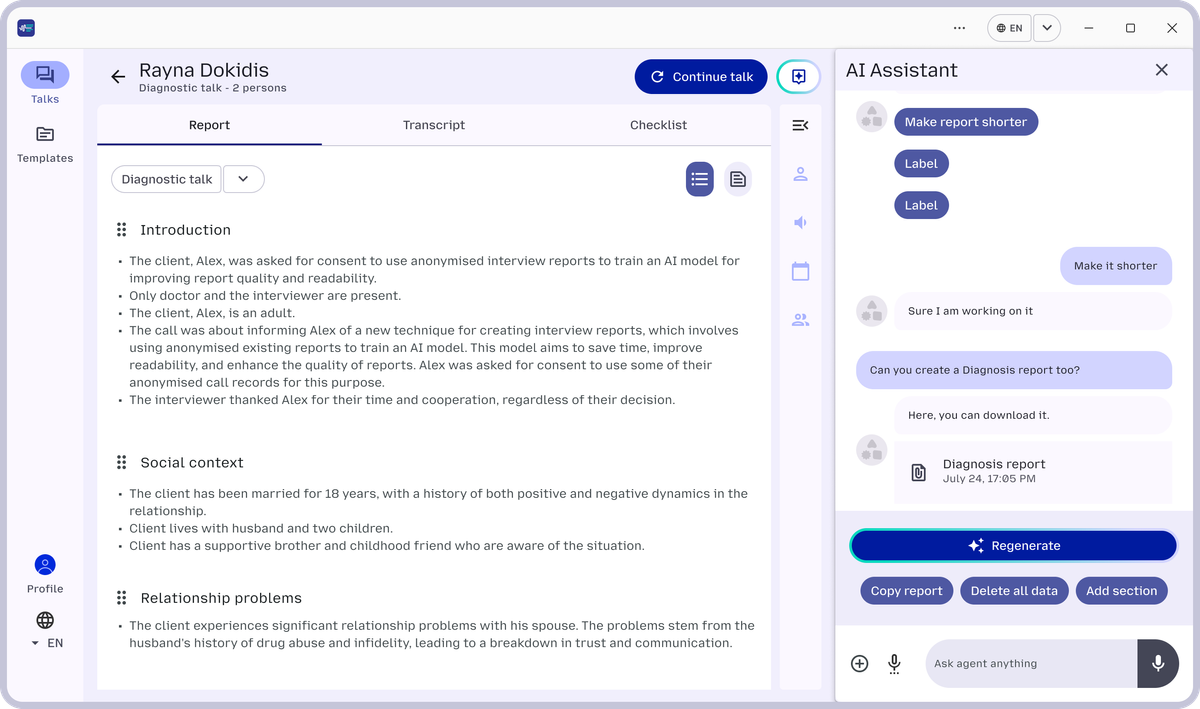Open the language selector chevron in titlebar
The image size is (1200, 709).
coord(1046,28)
